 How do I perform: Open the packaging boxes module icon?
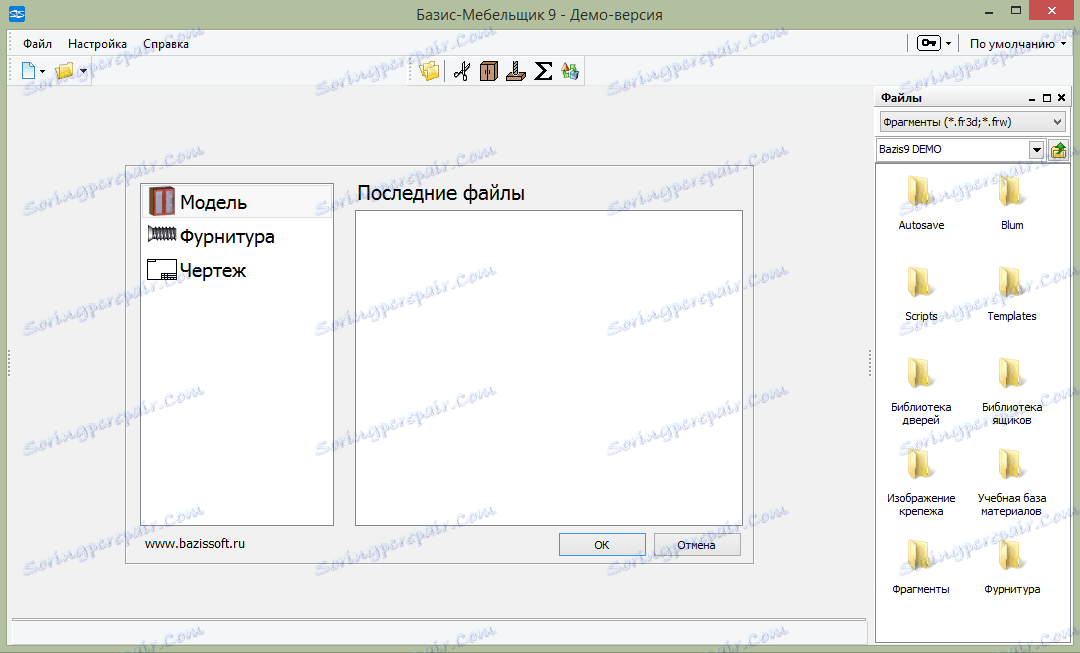click(x=570, y=70)
